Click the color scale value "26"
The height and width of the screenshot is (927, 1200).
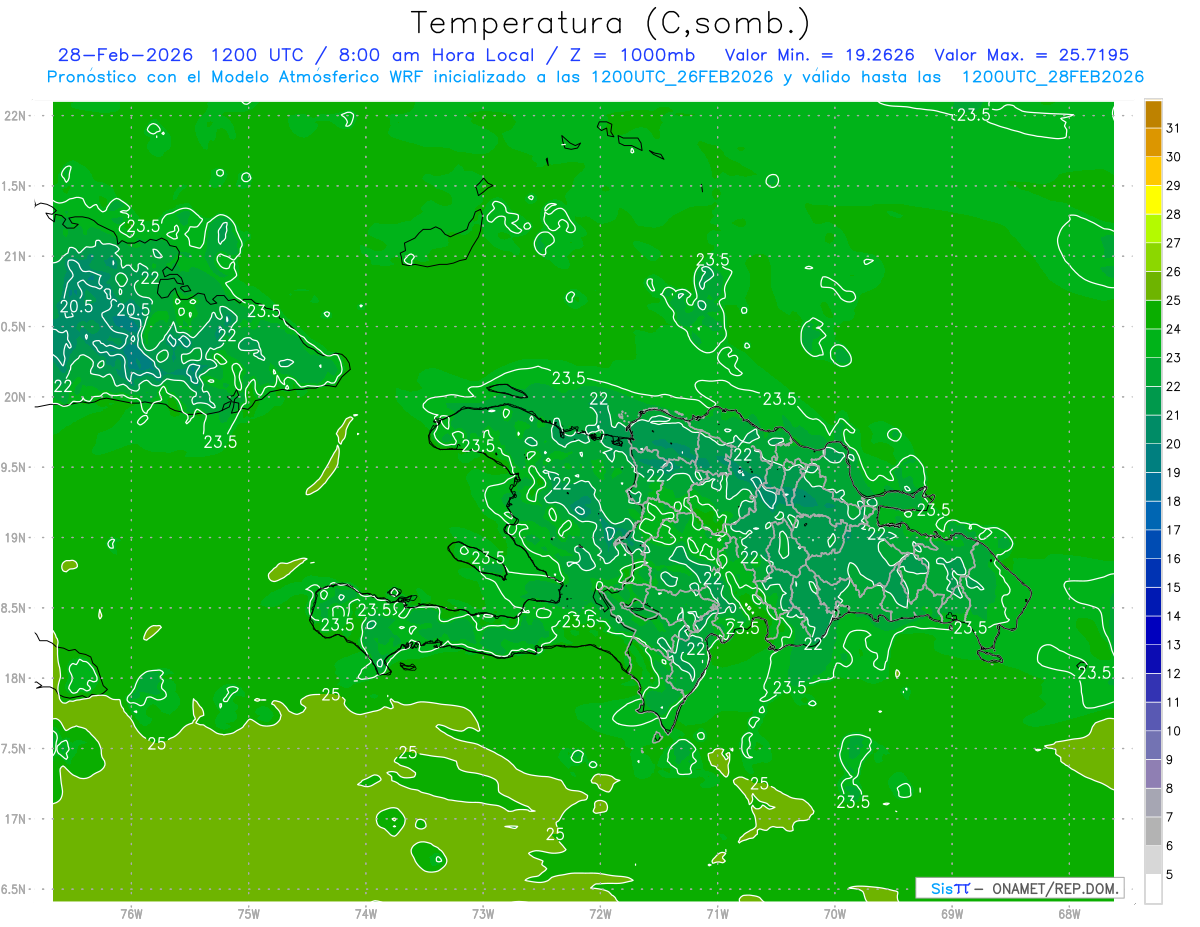pyautogui.click(x=1173, y=272)
